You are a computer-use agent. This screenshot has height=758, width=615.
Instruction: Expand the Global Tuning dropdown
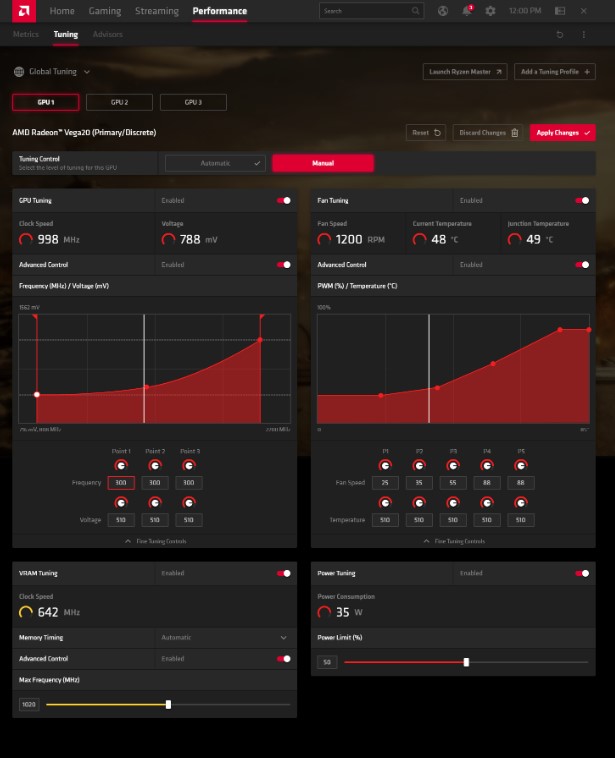(x=52, y=72)
